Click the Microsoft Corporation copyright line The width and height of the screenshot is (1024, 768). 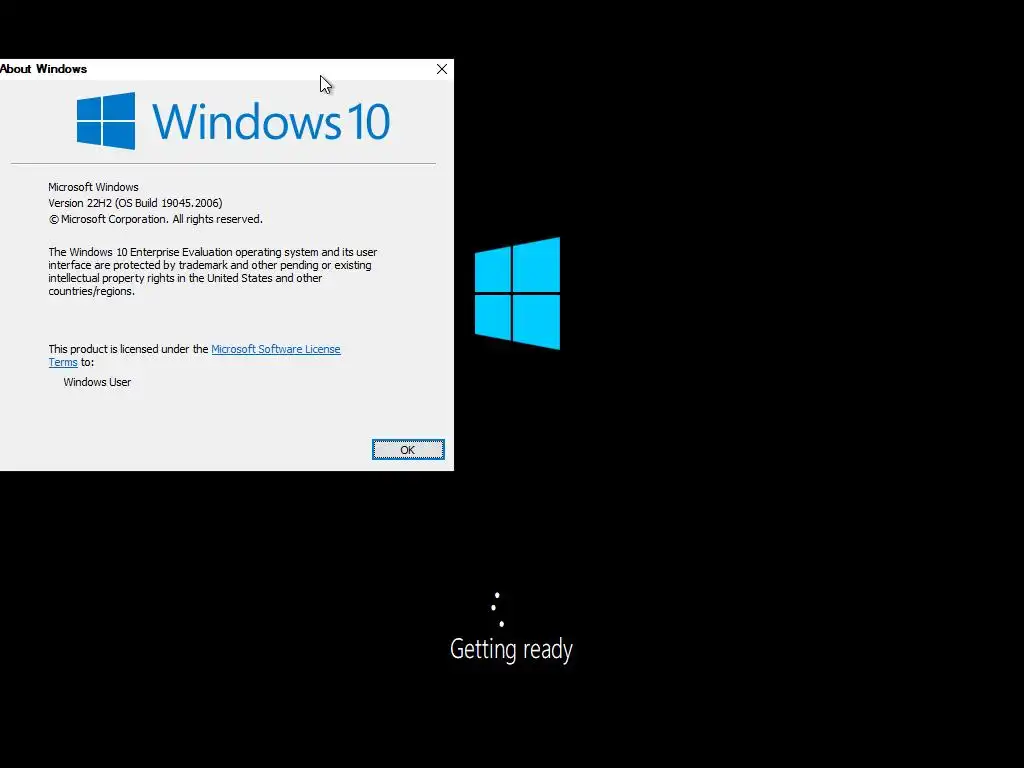[155, 219]
